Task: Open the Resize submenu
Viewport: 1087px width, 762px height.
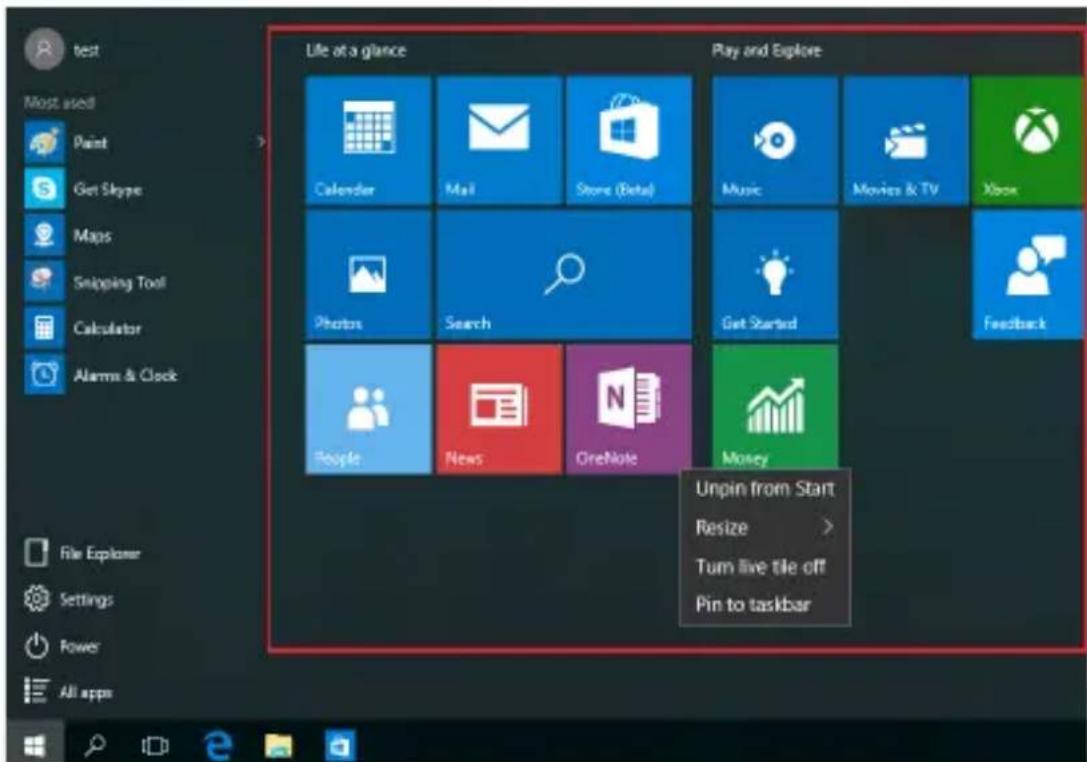Action: (765, 528)
